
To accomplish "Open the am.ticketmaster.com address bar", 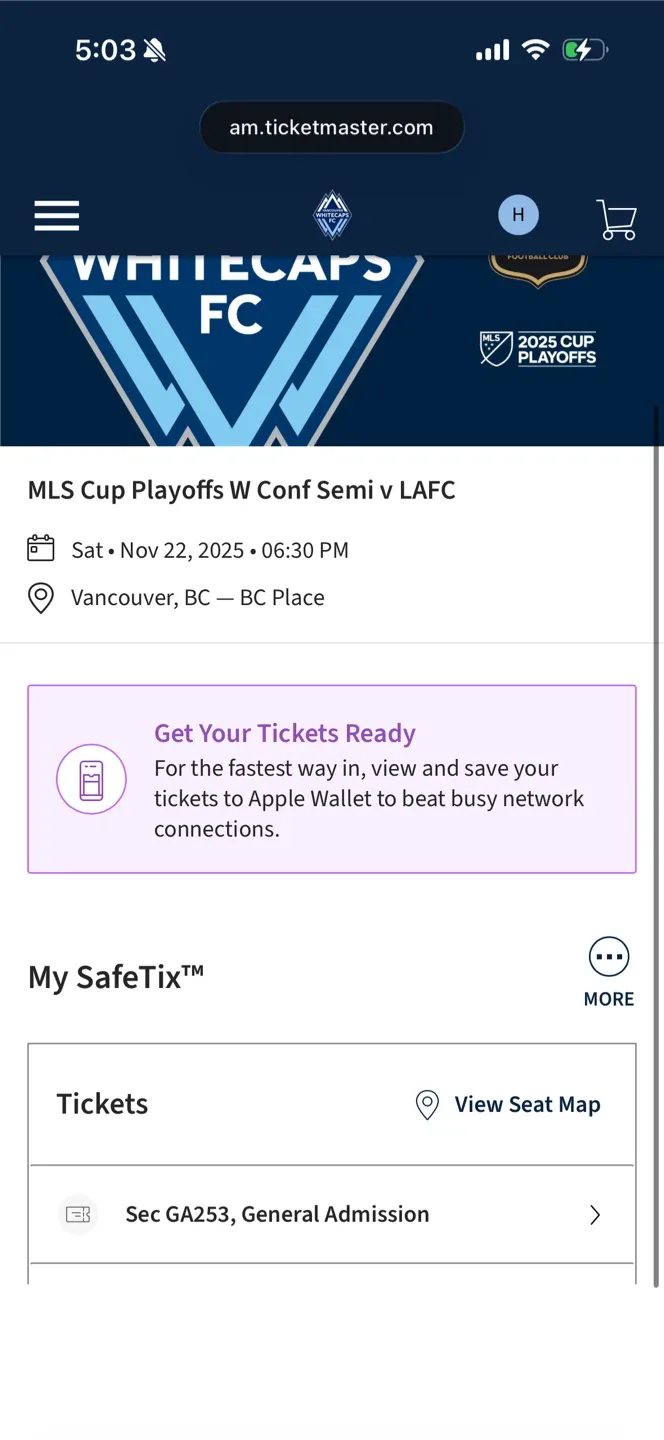I will (x=331, y=127).
